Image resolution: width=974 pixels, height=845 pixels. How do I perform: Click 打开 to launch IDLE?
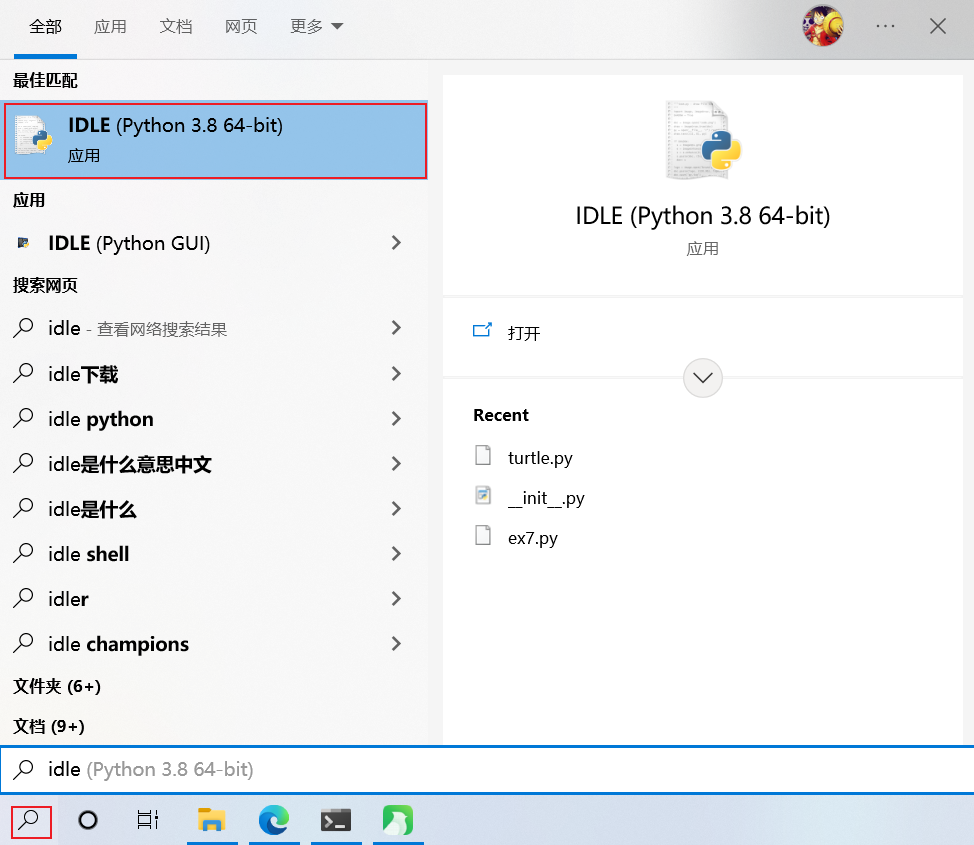(524, 334)
